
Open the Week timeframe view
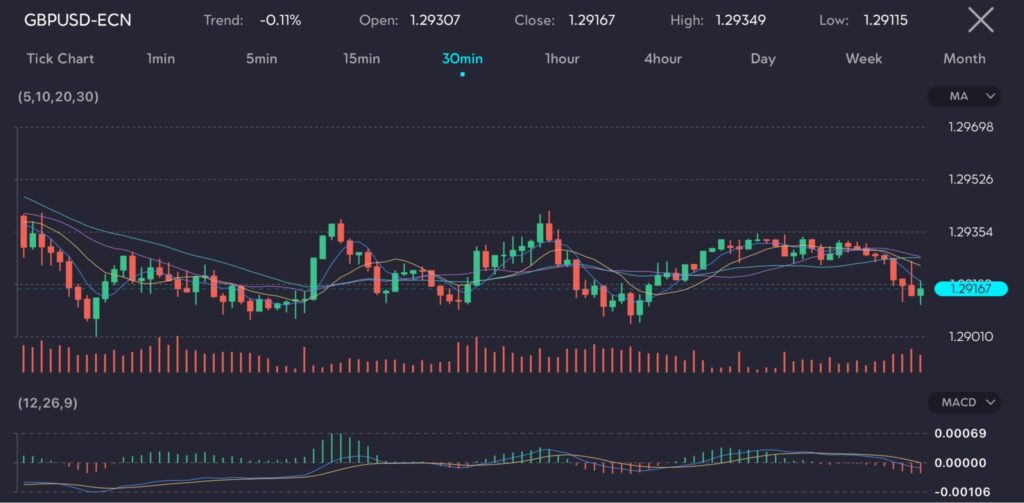tap(864, 58)
